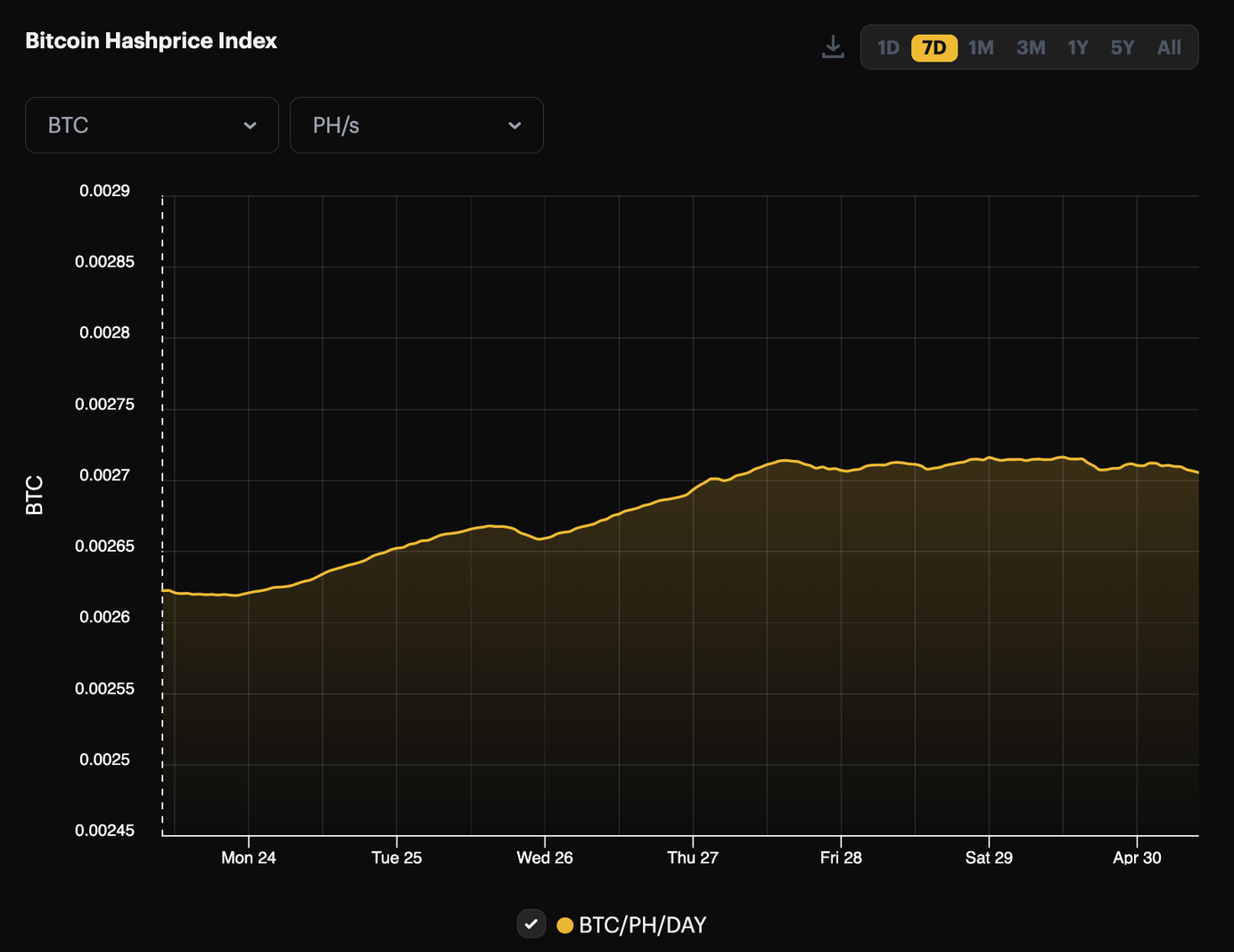Click the download chart data icon
1234x952 pixels.
[x=833, y=46]
